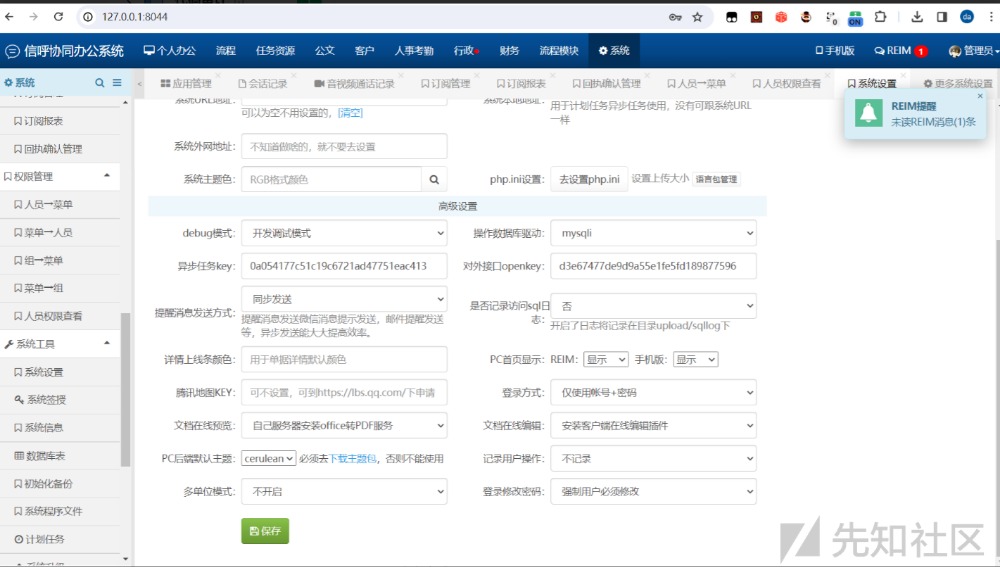
Task: Click the REIM提醒 bell notification icon
Action: 868,113
